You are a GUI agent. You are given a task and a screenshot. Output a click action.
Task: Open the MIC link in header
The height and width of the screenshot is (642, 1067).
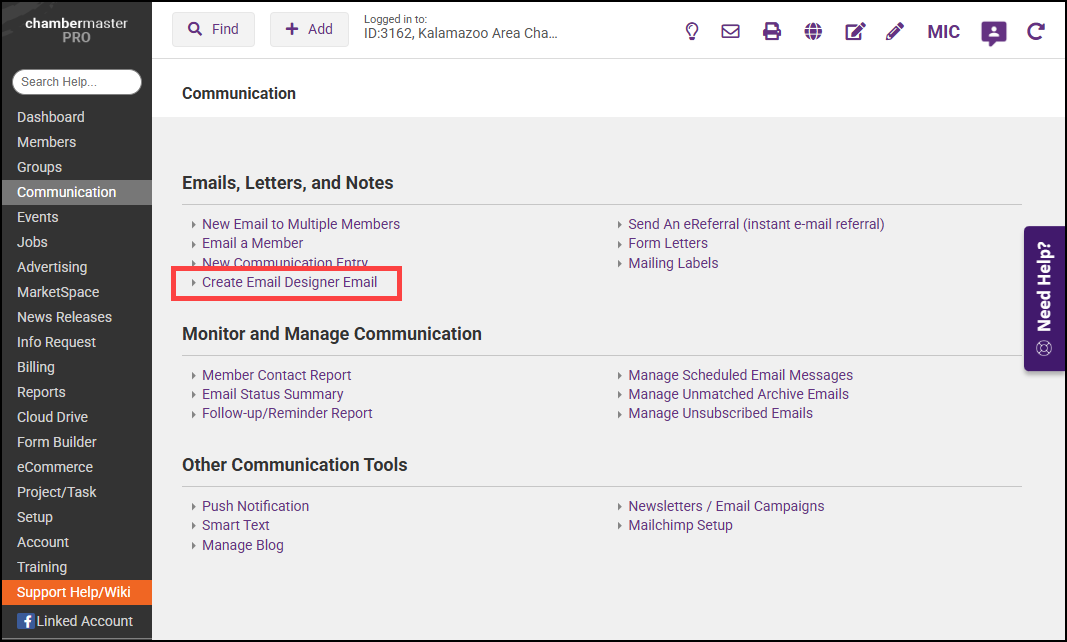(943, 32)
